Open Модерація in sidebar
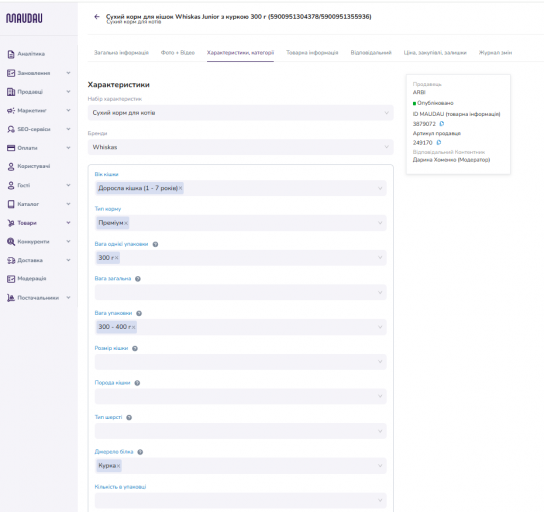544x512 pixels. coord(32,279)
